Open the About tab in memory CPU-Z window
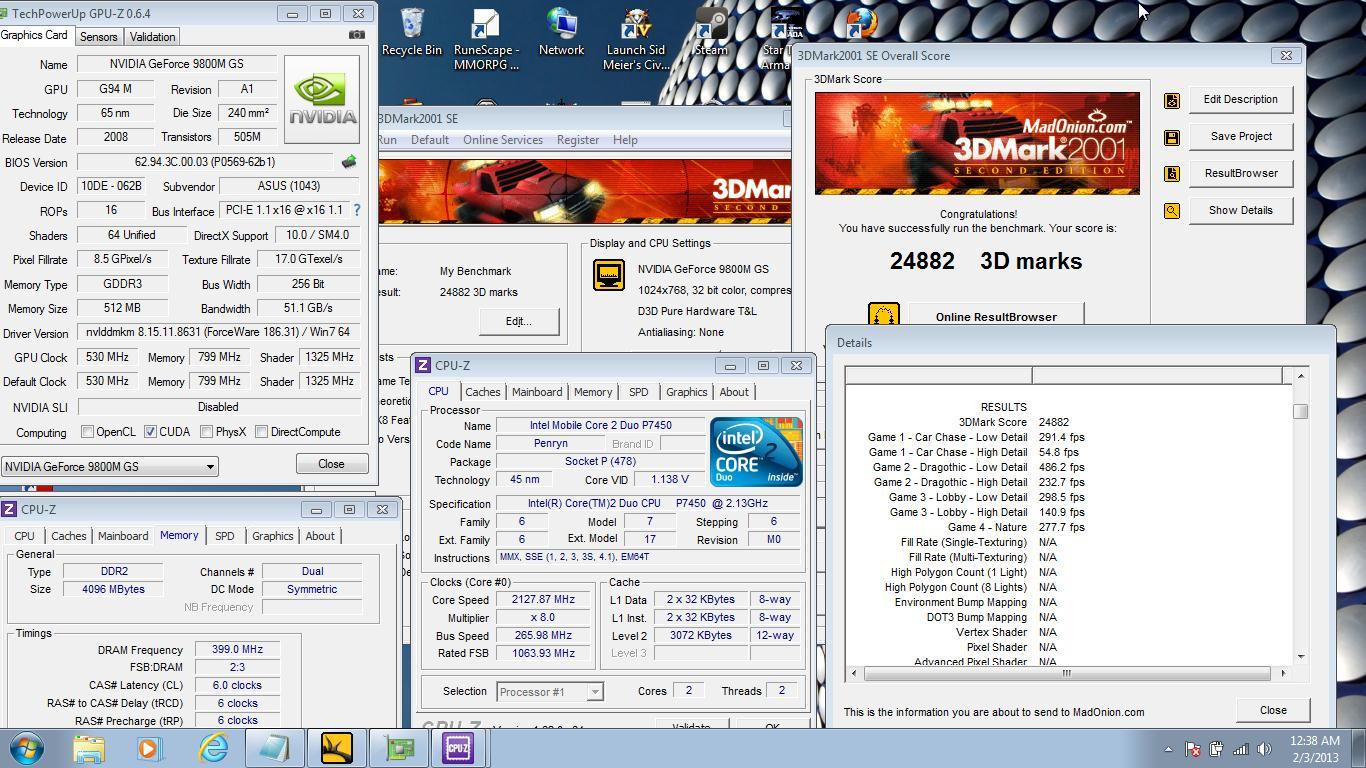1366x768 pixels. click(320, 536)
